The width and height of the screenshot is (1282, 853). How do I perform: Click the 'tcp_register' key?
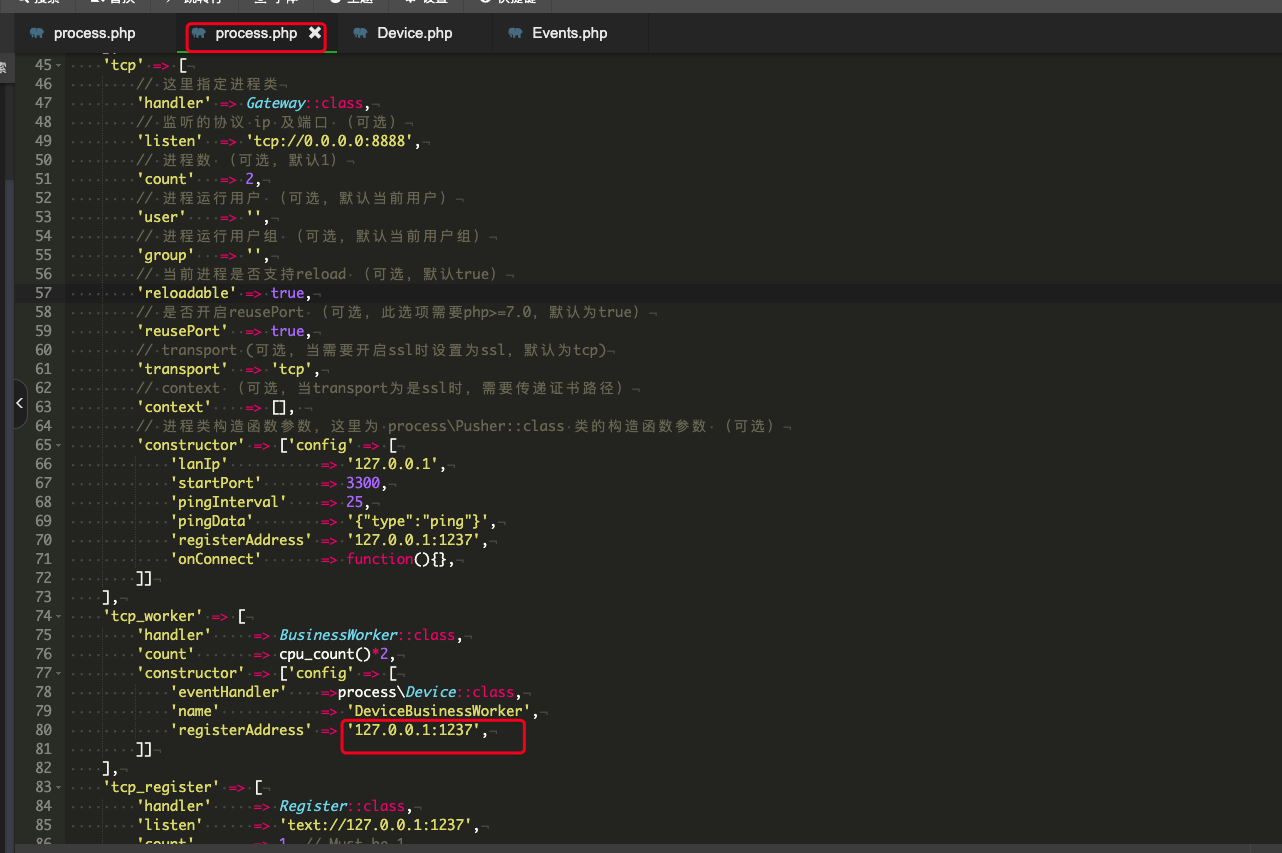coord(161,787)
